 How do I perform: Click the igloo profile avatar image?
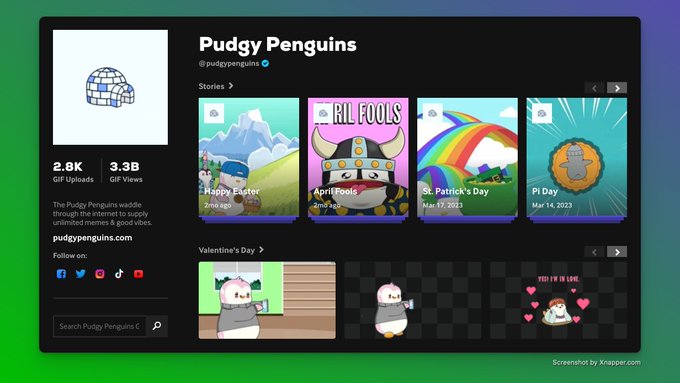(110, 87)
